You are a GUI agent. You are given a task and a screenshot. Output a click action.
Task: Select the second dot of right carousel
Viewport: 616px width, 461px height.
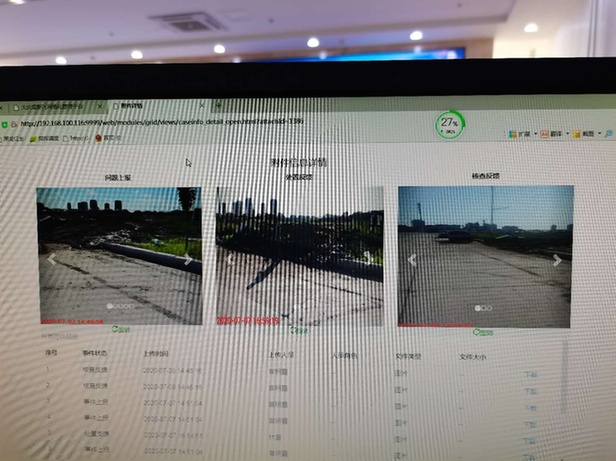(x=484, y=308)
